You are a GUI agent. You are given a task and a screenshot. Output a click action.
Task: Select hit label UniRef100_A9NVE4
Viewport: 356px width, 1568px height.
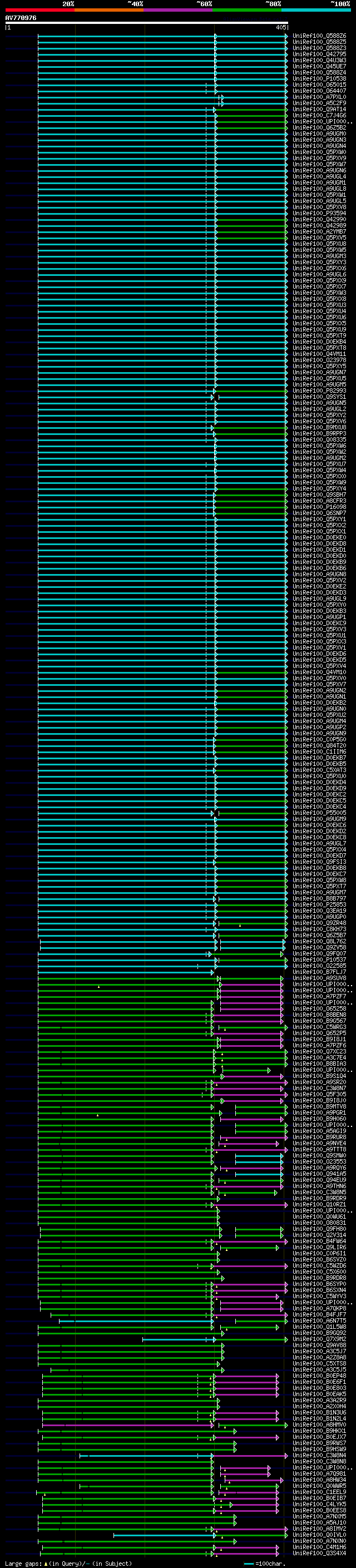tap(319, 1143)
